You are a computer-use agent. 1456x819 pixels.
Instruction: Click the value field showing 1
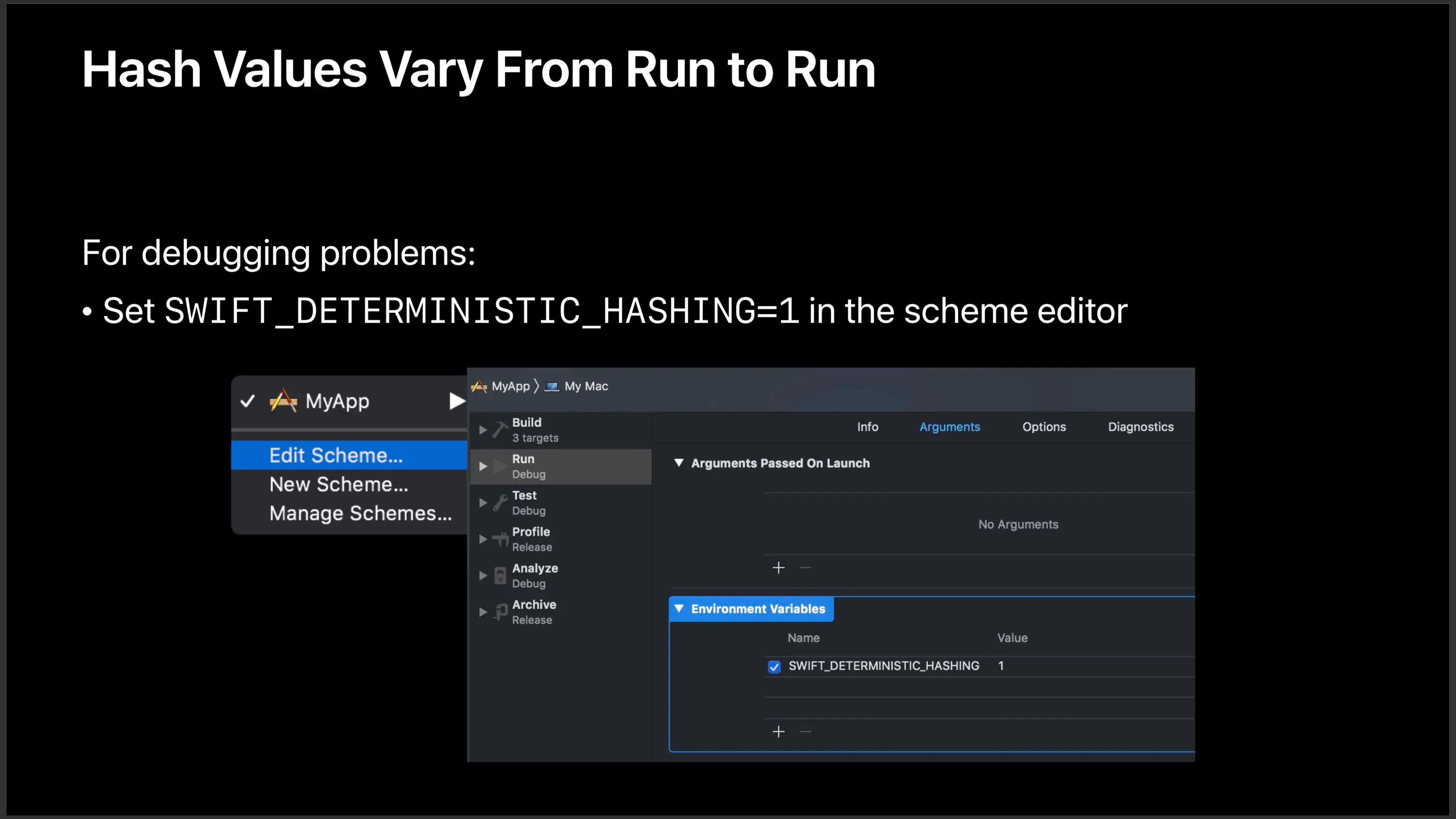[x=1001, y=666]
